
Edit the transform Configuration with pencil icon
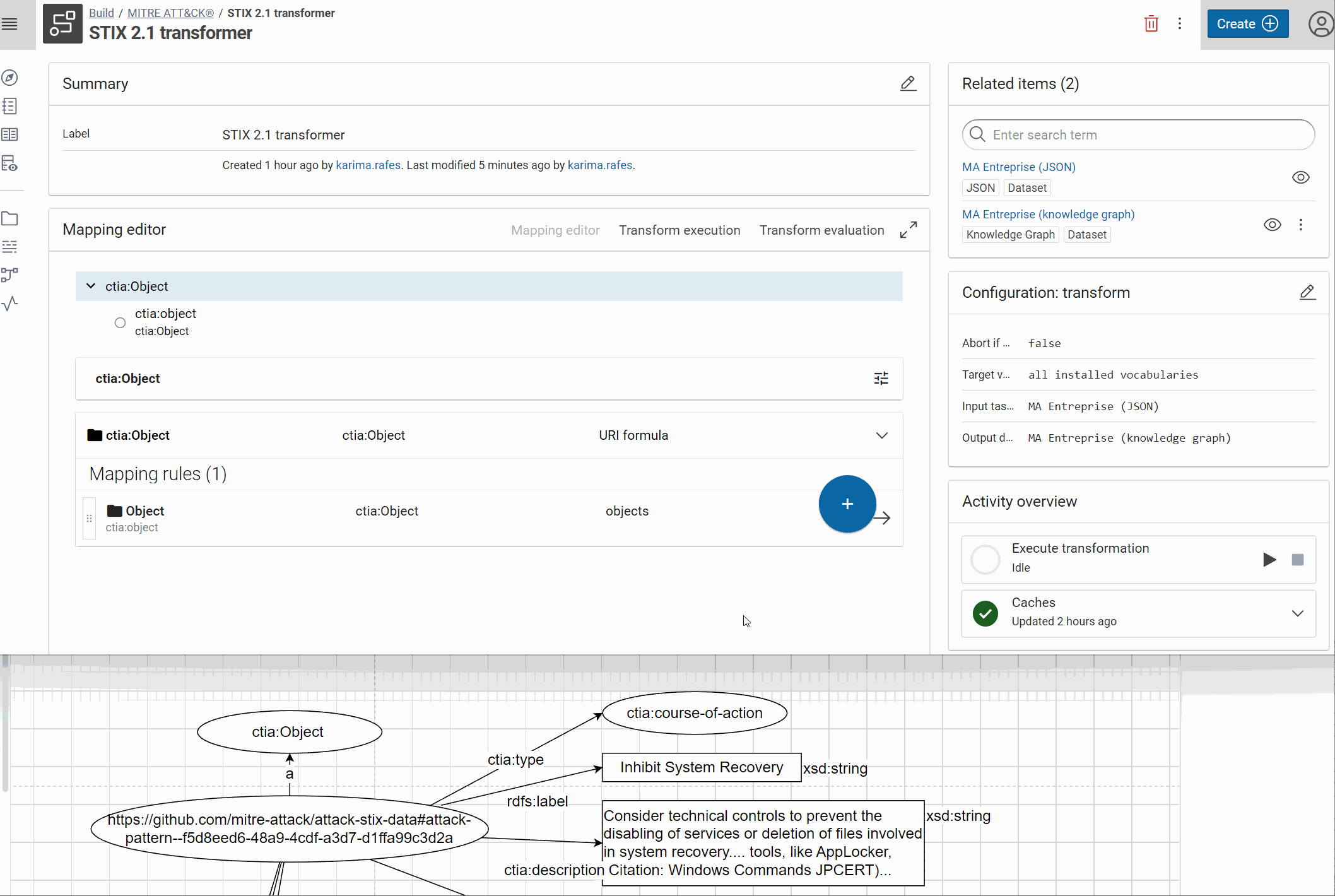[x=1307, y=292]
